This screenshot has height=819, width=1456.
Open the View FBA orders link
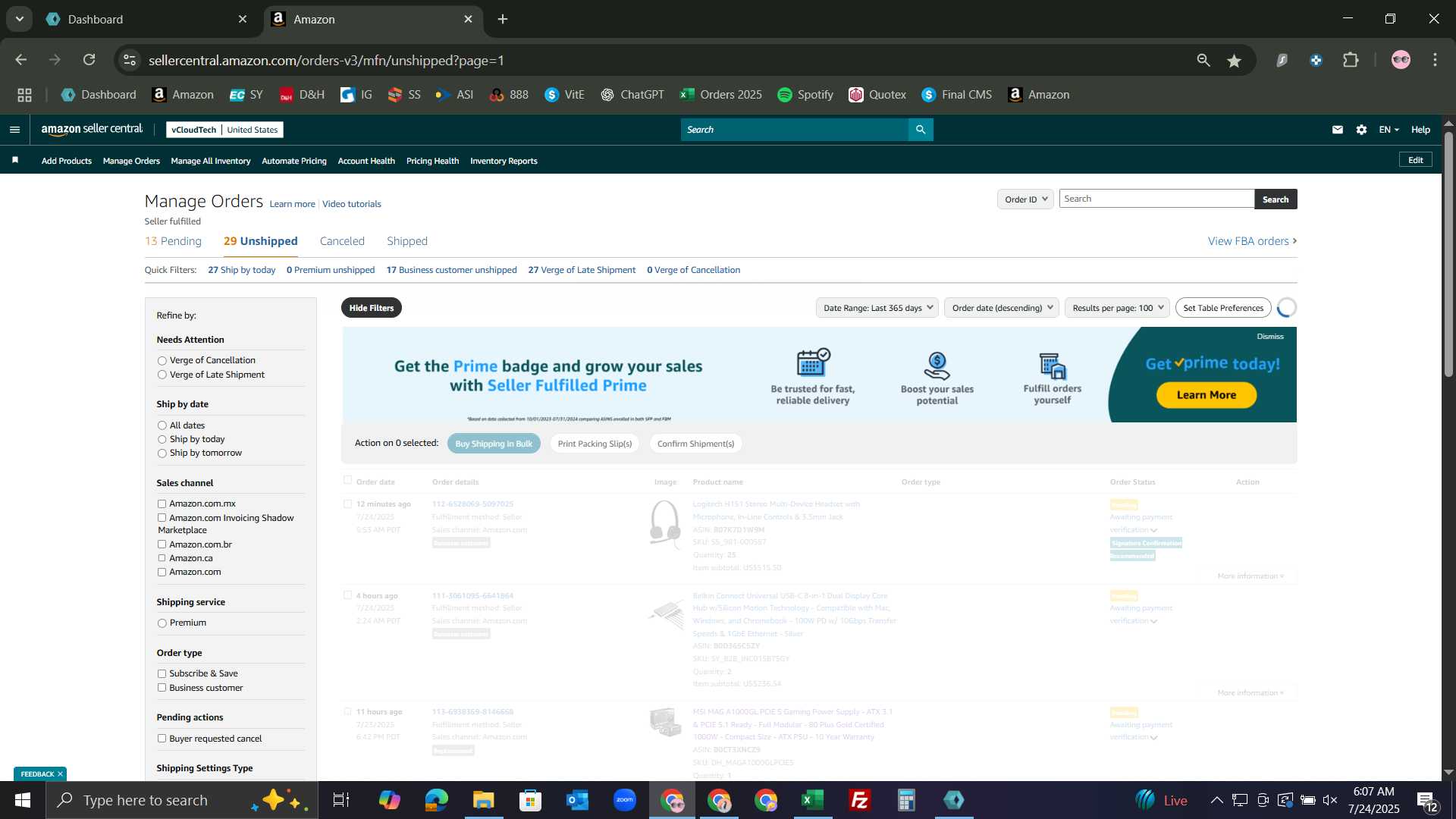tap(1252, 241)
